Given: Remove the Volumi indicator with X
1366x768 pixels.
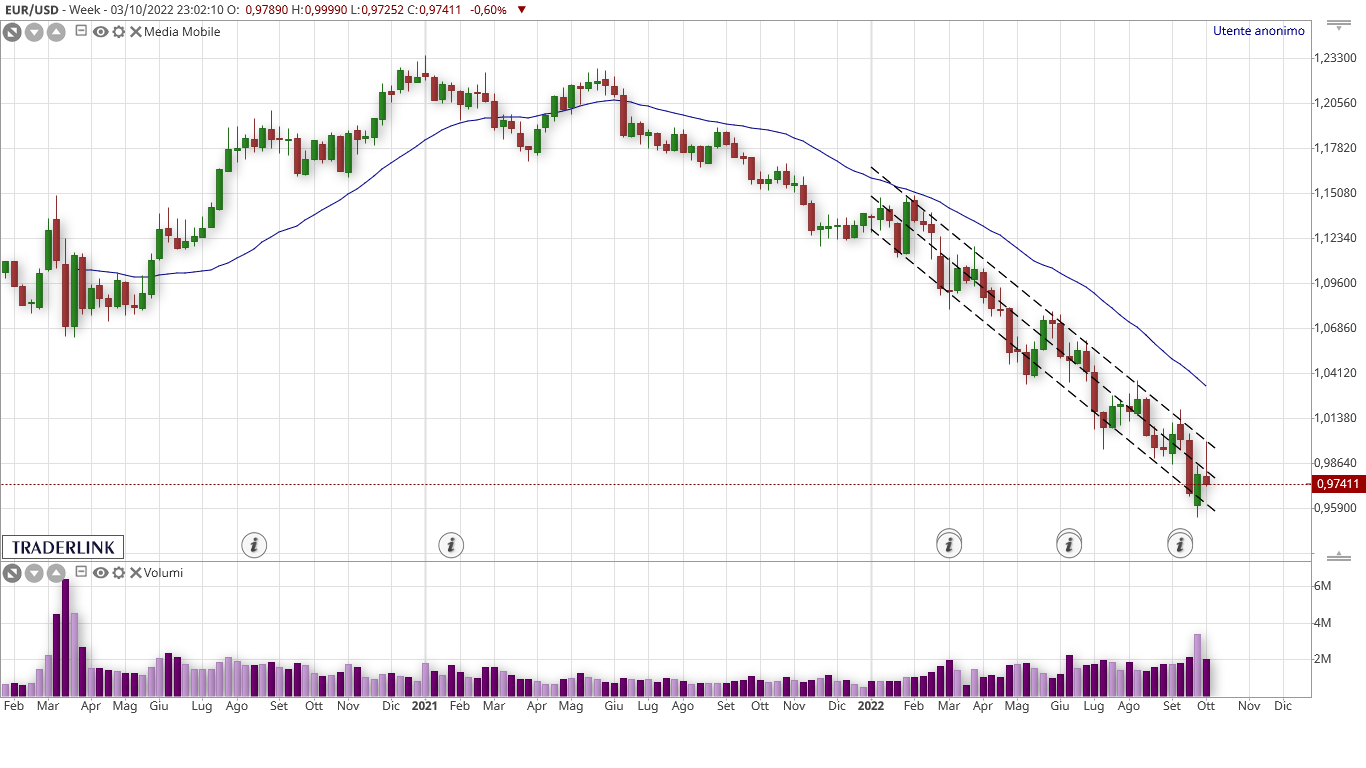Looking at the screenshot, I should tap(134, 573).
